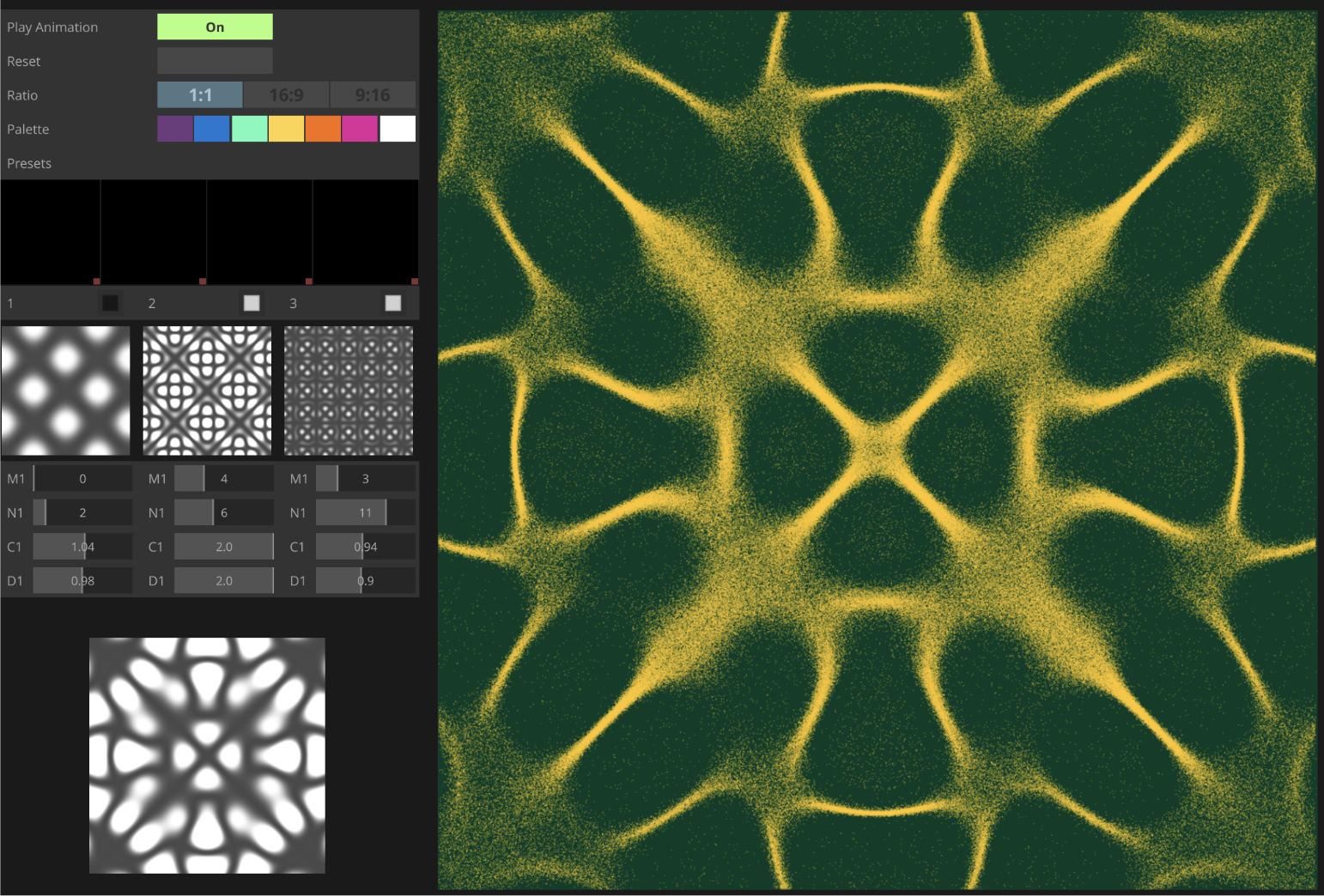Select the third wave pattern thumbnail
This screenshot has height=896, width=1324.
[348, 390]
